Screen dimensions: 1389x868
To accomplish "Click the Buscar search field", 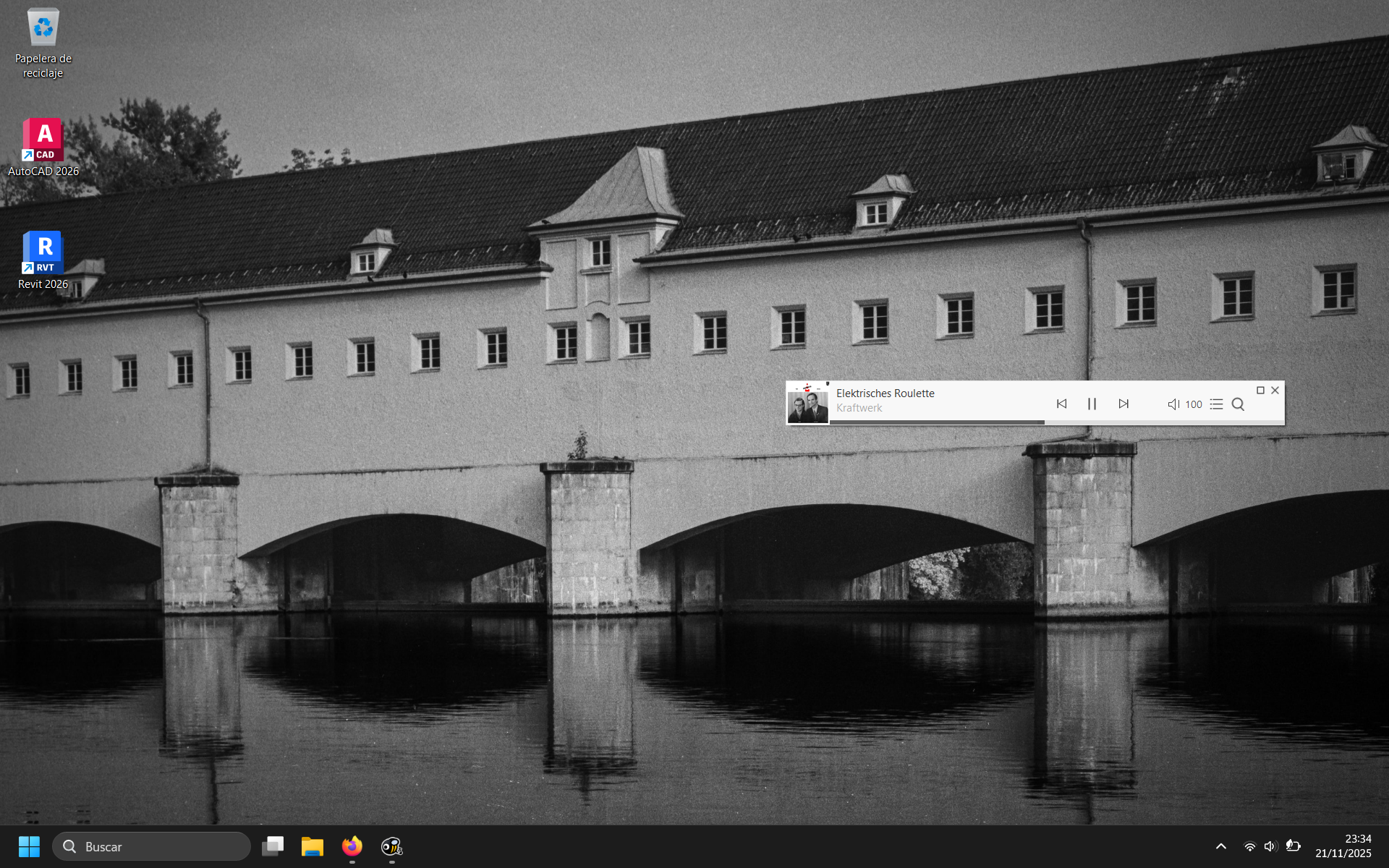I will tap(152, 846).
